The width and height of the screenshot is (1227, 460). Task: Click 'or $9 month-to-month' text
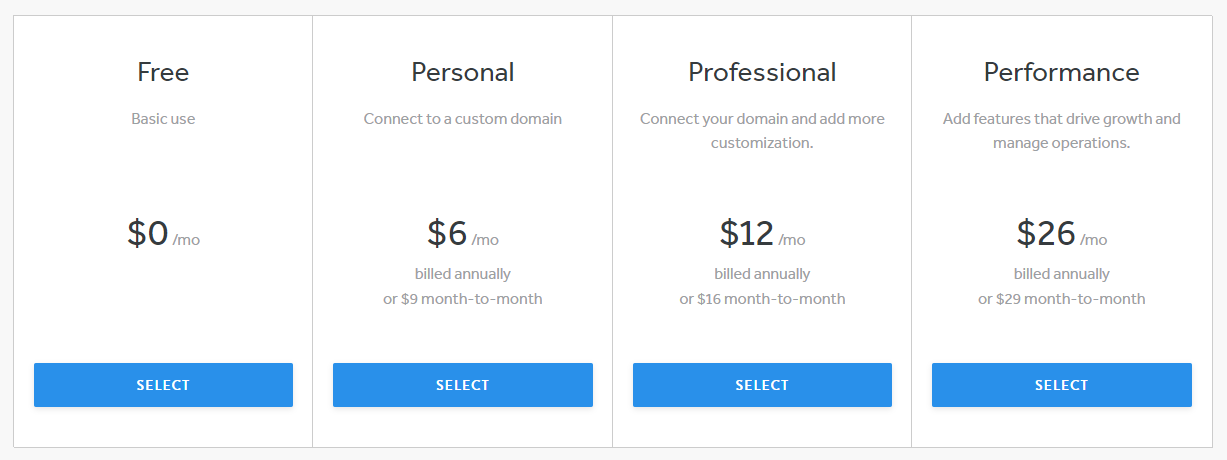tap(463, 298)
